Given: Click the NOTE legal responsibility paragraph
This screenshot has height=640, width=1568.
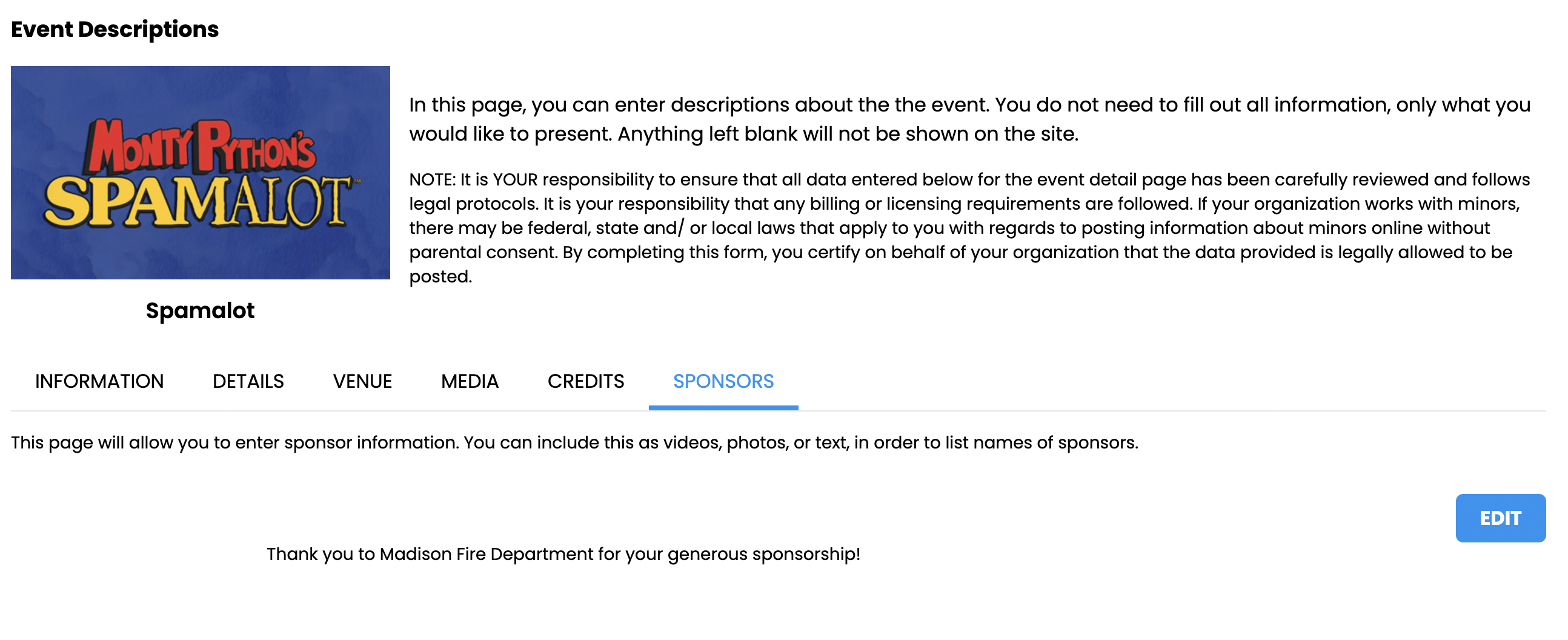Looking at the screenshot, I should pos(969,228).
